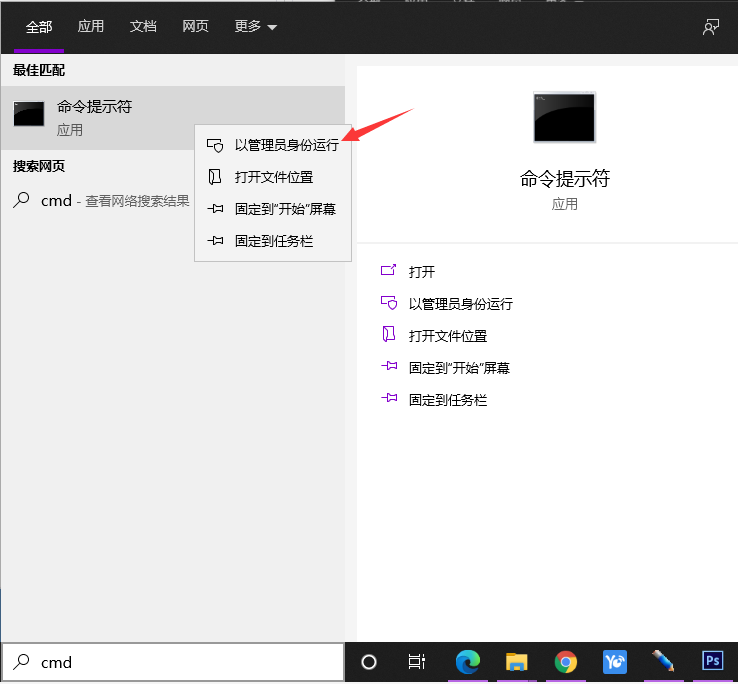Screen dimensions: 738x684
Task: Select 打开文件位置 from the context menu
Action: [x=273, y=177]
